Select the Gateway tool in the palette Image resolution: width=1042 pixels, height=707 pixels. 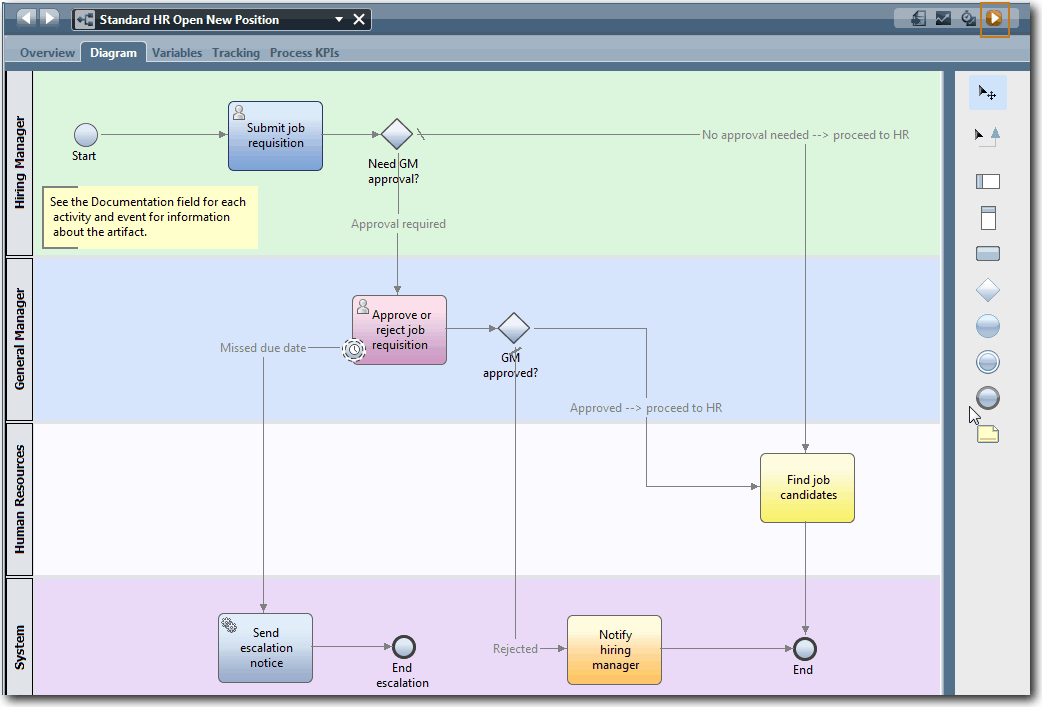(x=987, y=289)
